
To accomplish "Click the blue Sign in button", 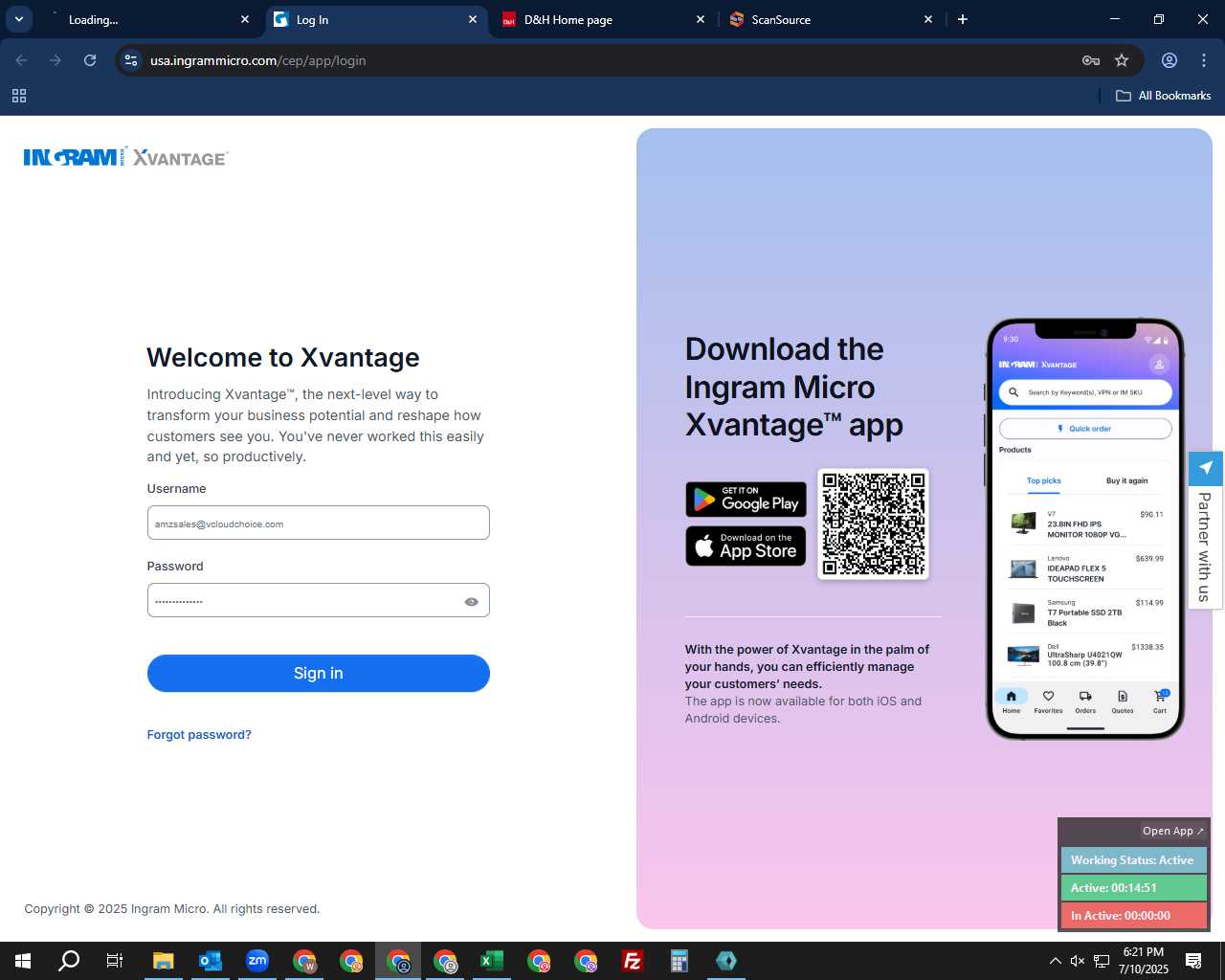I will 318,673.
